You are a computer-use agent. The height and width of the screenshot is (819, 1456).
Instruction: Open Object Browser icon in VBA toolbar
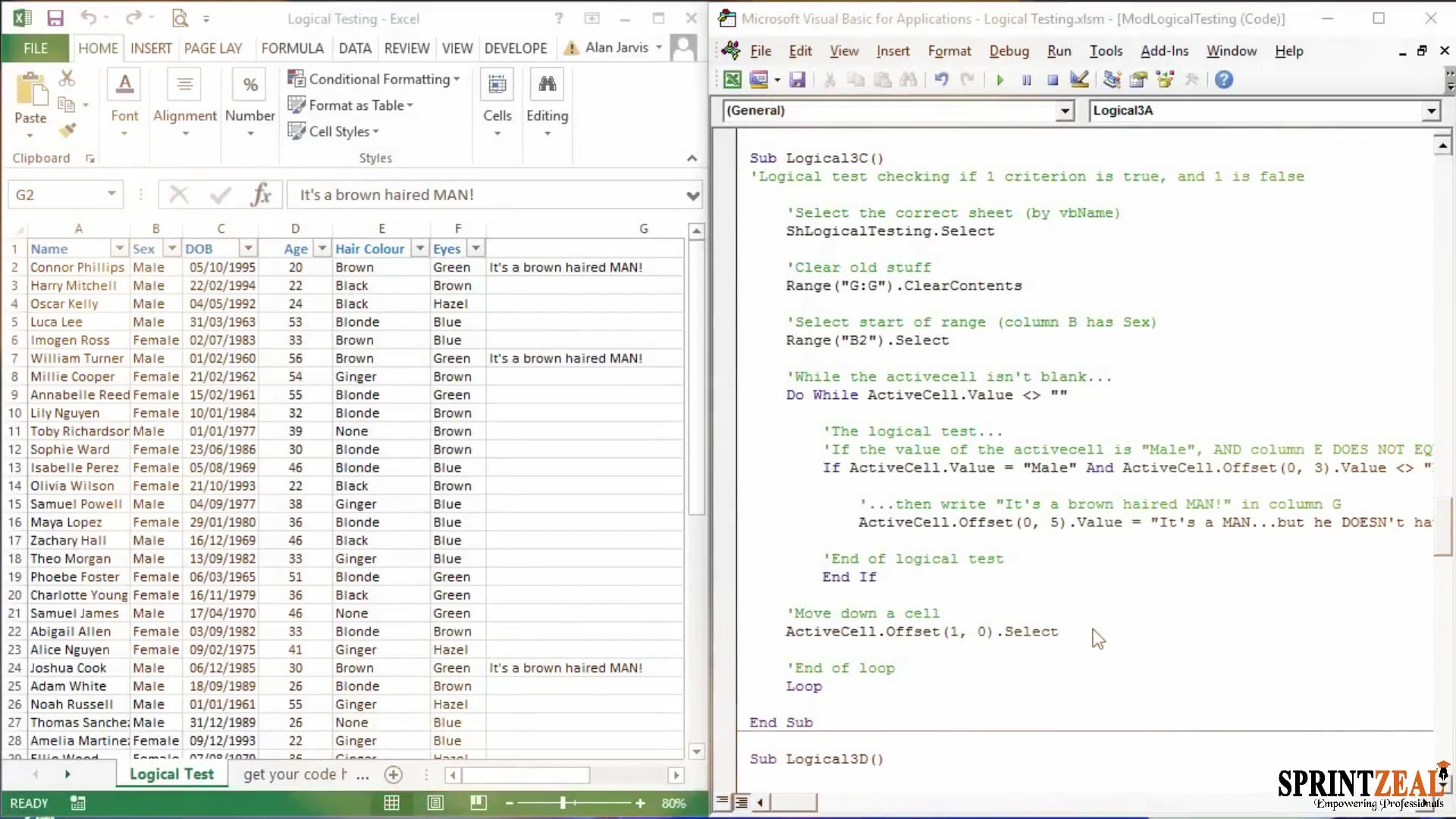(x=1165, y=80)
